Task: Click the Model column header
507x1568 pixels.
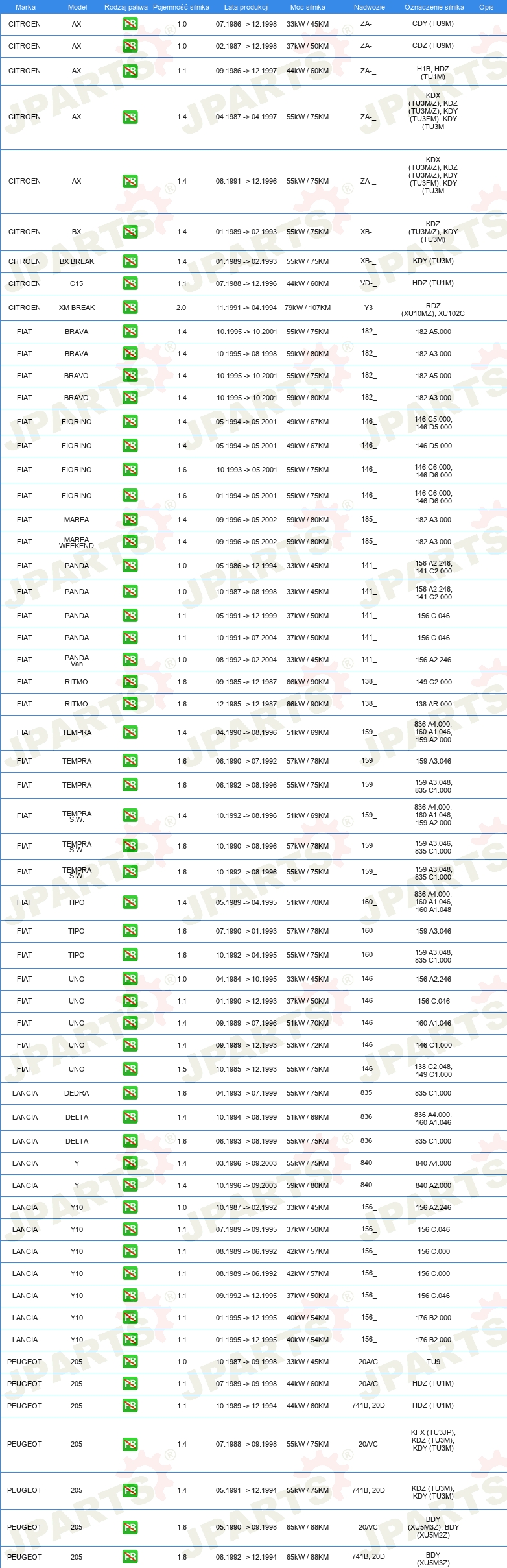Action: pos(77,7)
